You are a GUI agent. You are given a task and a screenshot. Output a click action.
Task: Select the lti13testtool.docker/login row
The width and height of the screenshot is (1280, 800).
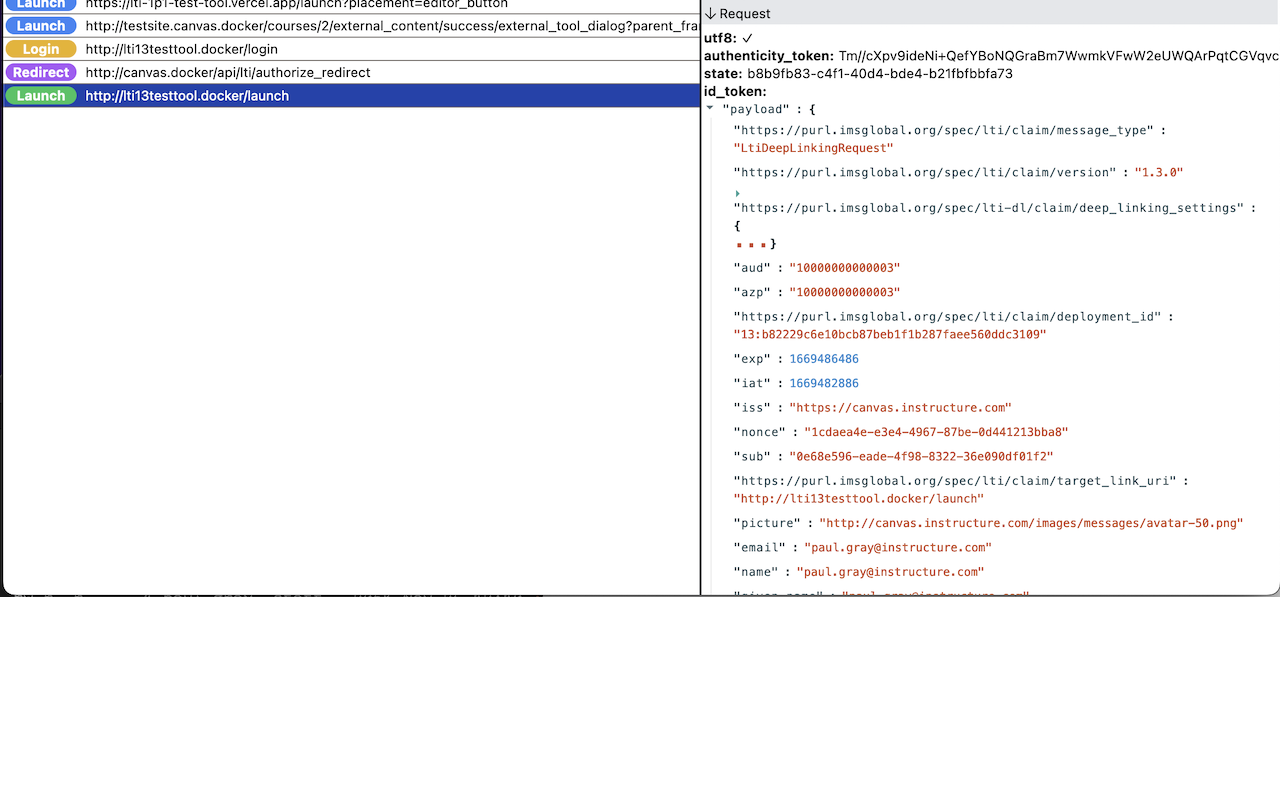click(351, 49)
